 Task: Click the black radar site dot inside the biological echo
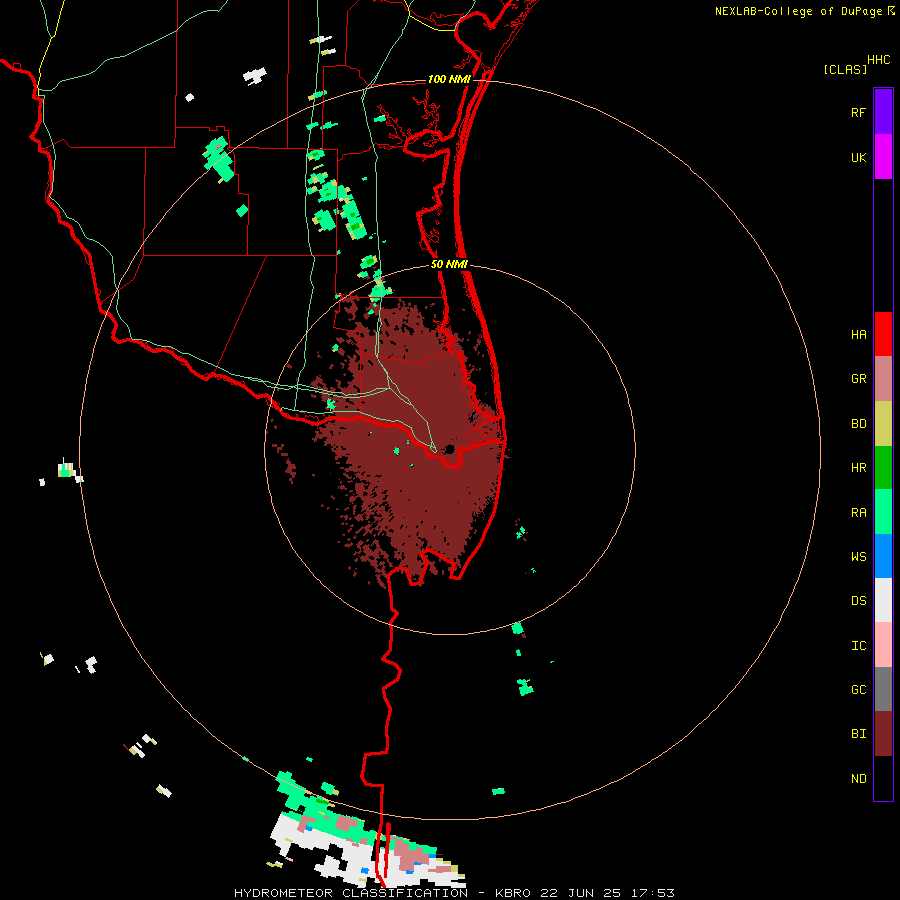(449, 449)
